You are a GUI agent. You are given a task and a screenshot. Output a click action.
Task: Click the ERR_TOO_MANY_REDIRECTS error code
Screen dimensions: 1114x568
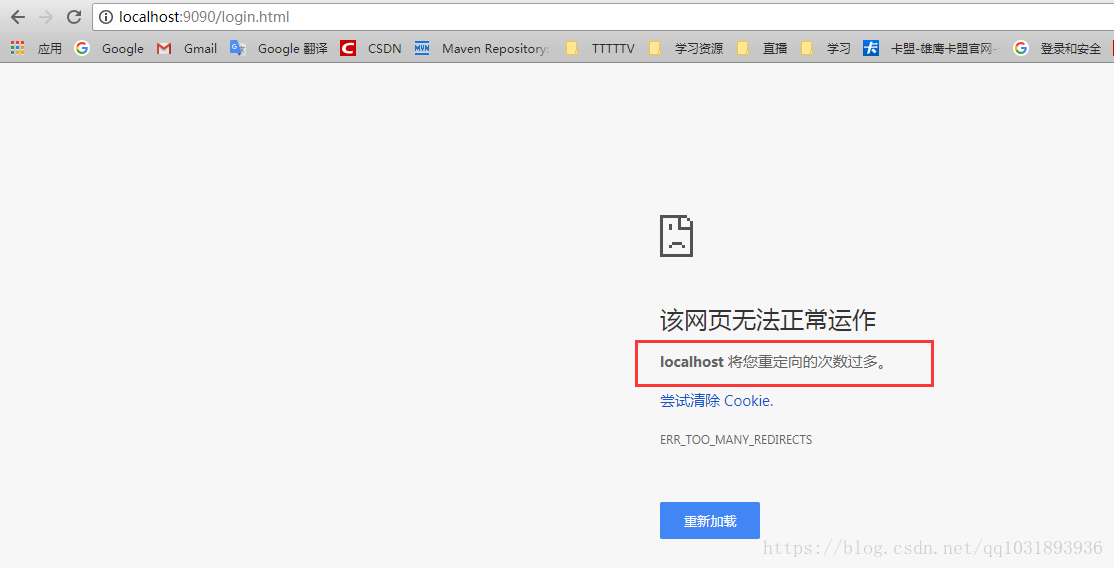(x=736, y=440)
